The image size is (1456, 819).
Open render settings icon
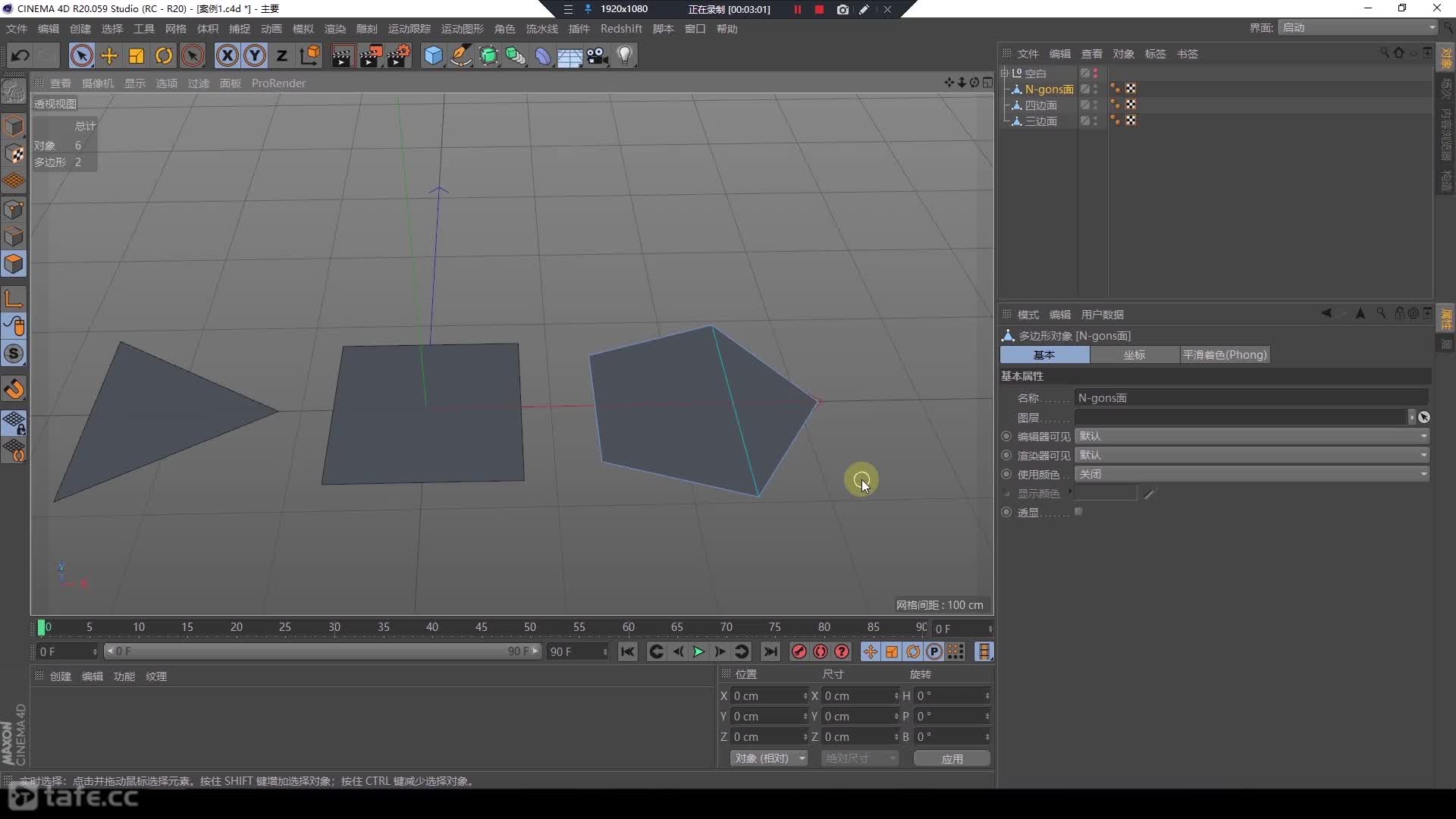coord(399,55)
